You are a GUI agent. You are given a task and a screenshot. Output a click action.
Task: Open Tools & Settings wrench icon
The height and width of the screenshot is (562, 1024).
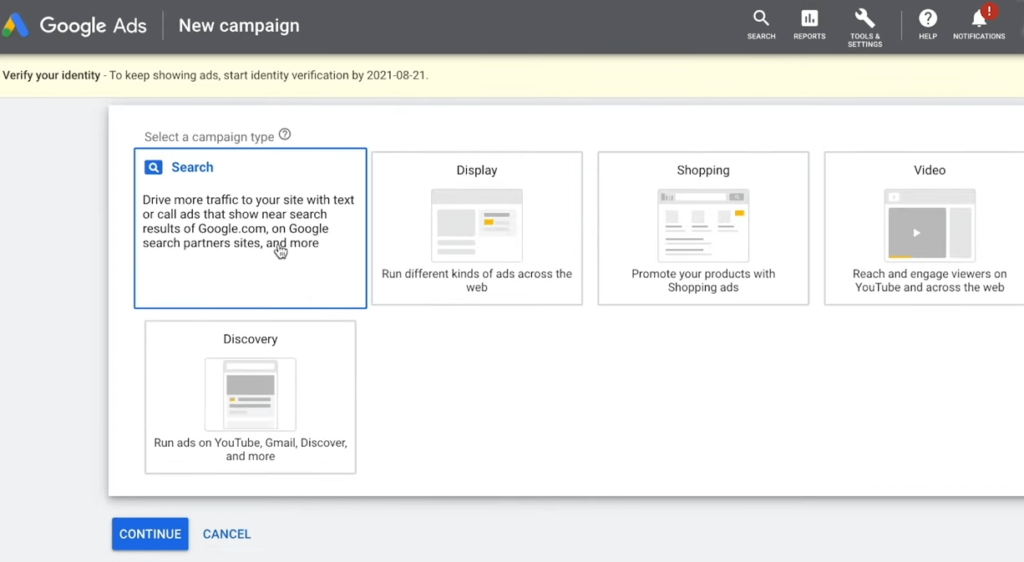click(865, 18)
